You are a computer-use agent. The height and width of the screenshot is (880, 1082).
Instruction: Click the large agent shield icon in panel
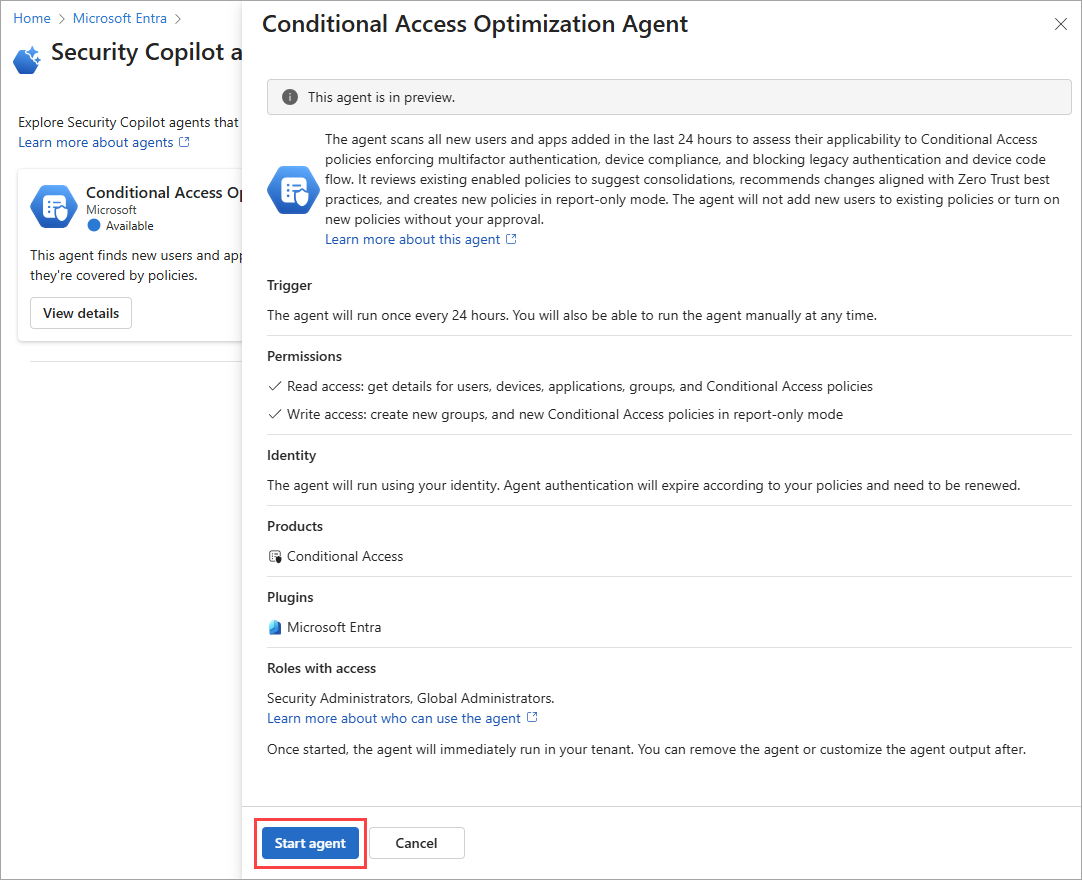(x=293, y=190)
